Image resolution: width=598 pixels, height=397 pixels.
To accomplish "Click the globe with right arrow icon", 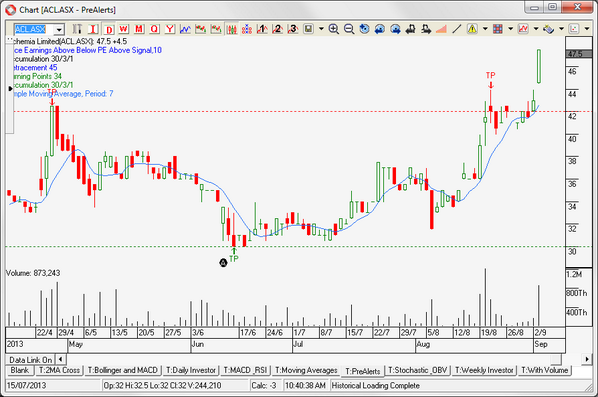I will [395, 29].
